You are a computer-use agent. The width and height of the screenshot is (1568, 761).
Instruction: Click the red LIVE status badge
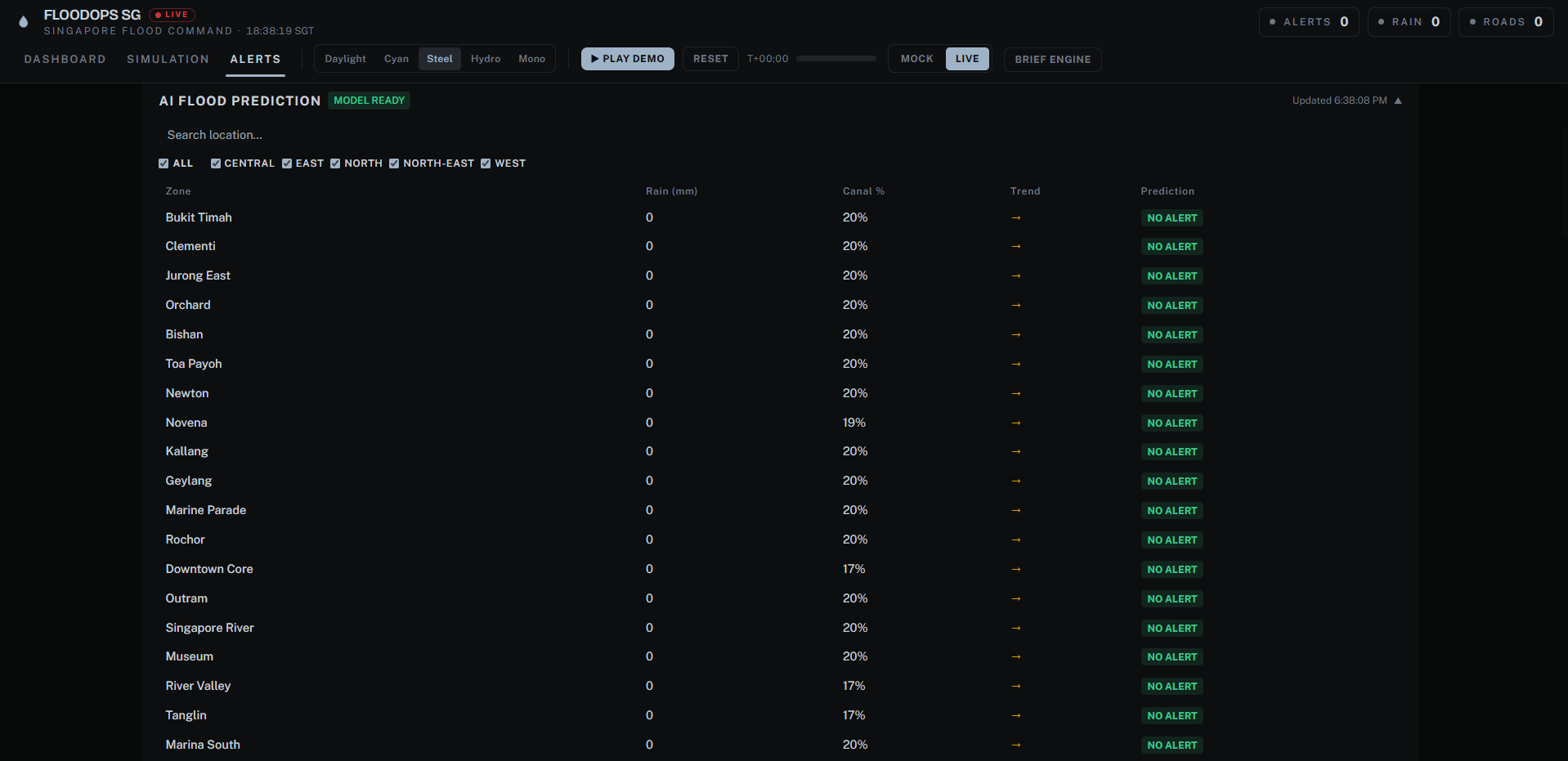coord(172,15)
